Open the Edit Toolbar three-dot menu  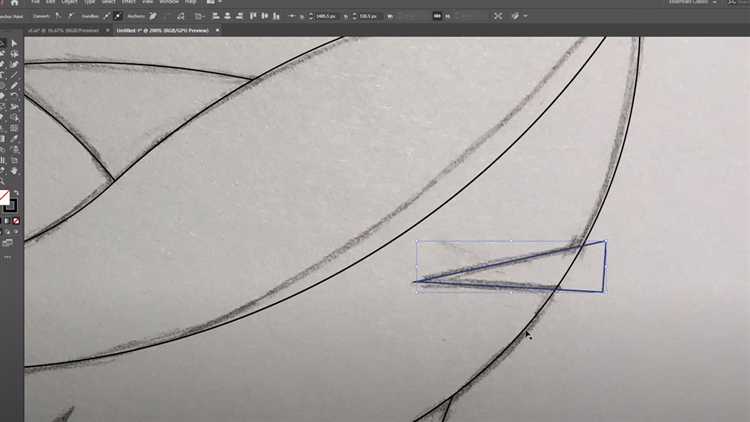[7, 257]
